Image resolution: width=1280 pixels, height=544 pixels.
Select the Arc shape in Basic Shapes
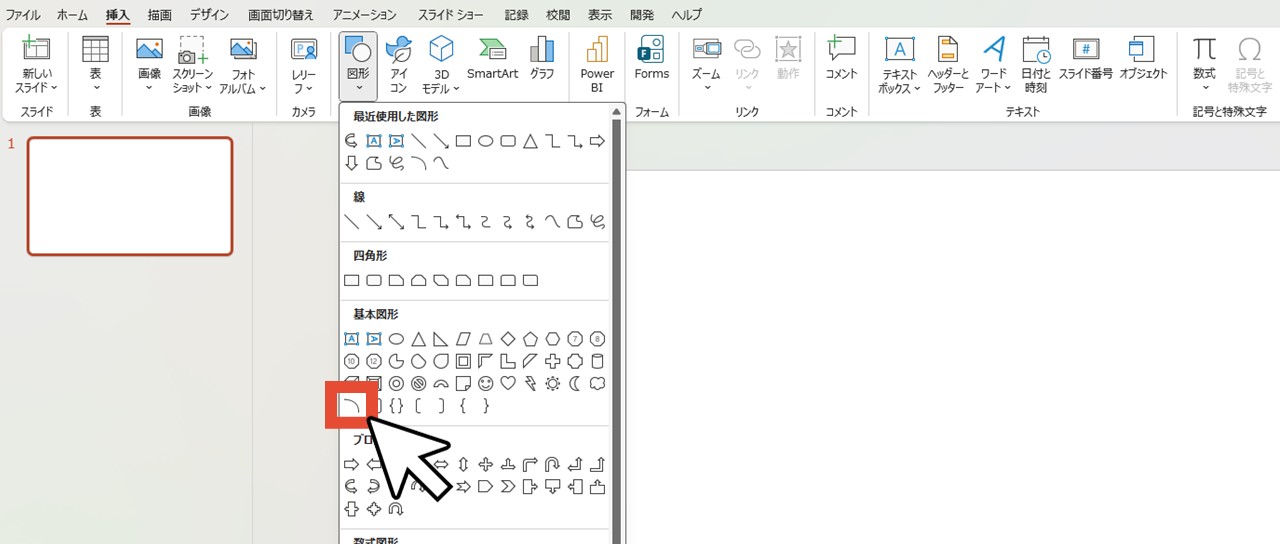pos(351,405)
